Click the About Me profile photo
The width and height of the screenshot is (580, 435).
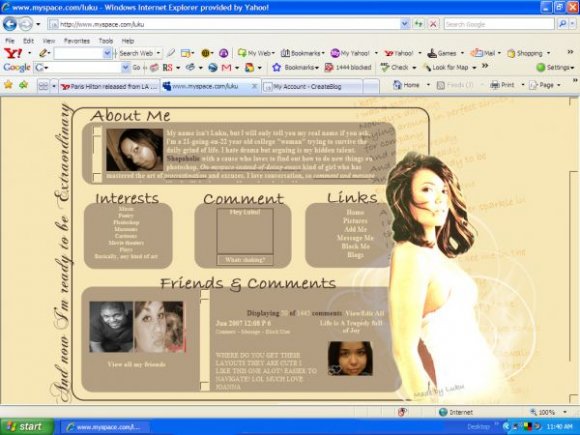(x=135, y=150)
